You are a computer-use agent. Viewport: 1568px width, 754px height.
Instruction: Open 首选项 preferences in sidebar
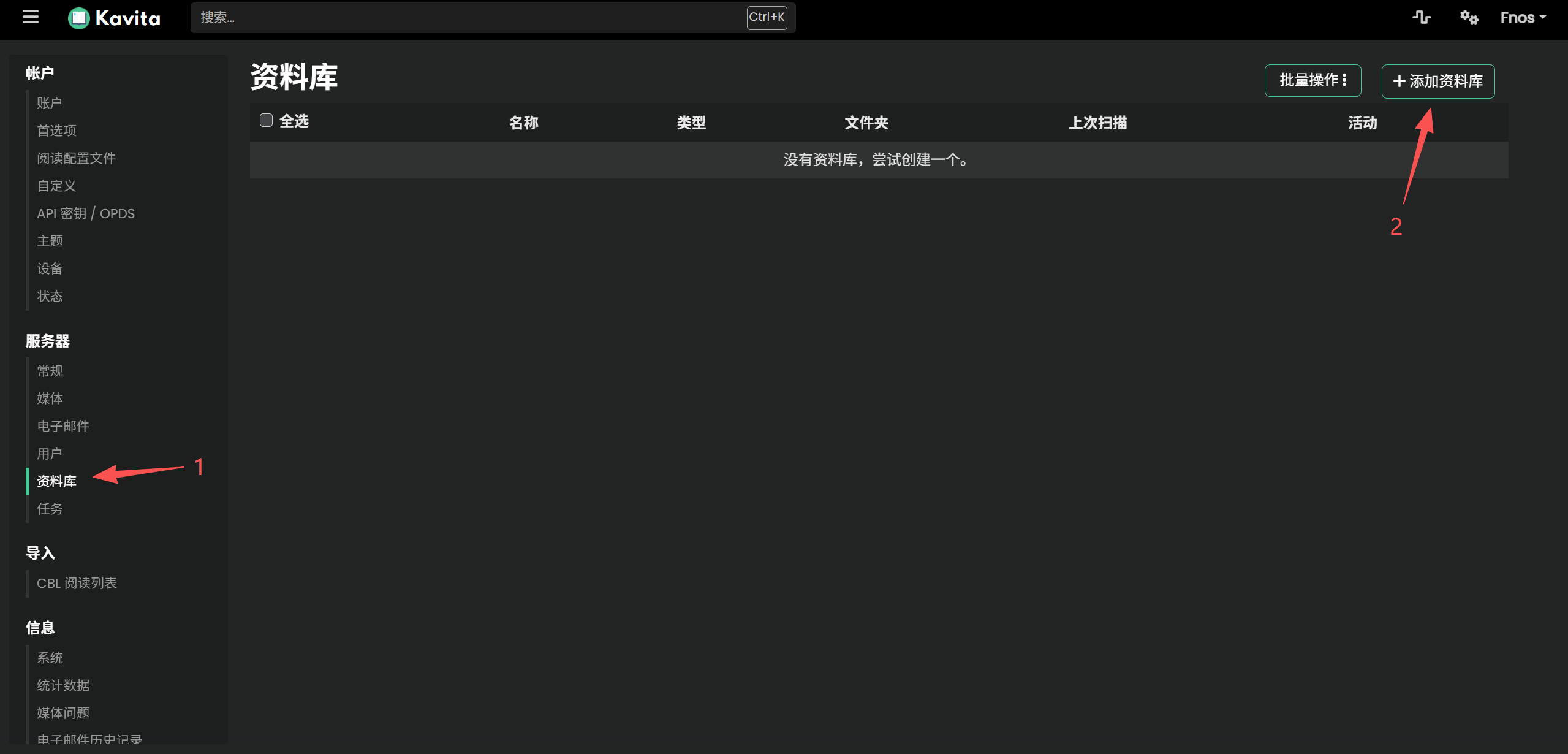tap(56, 131)
